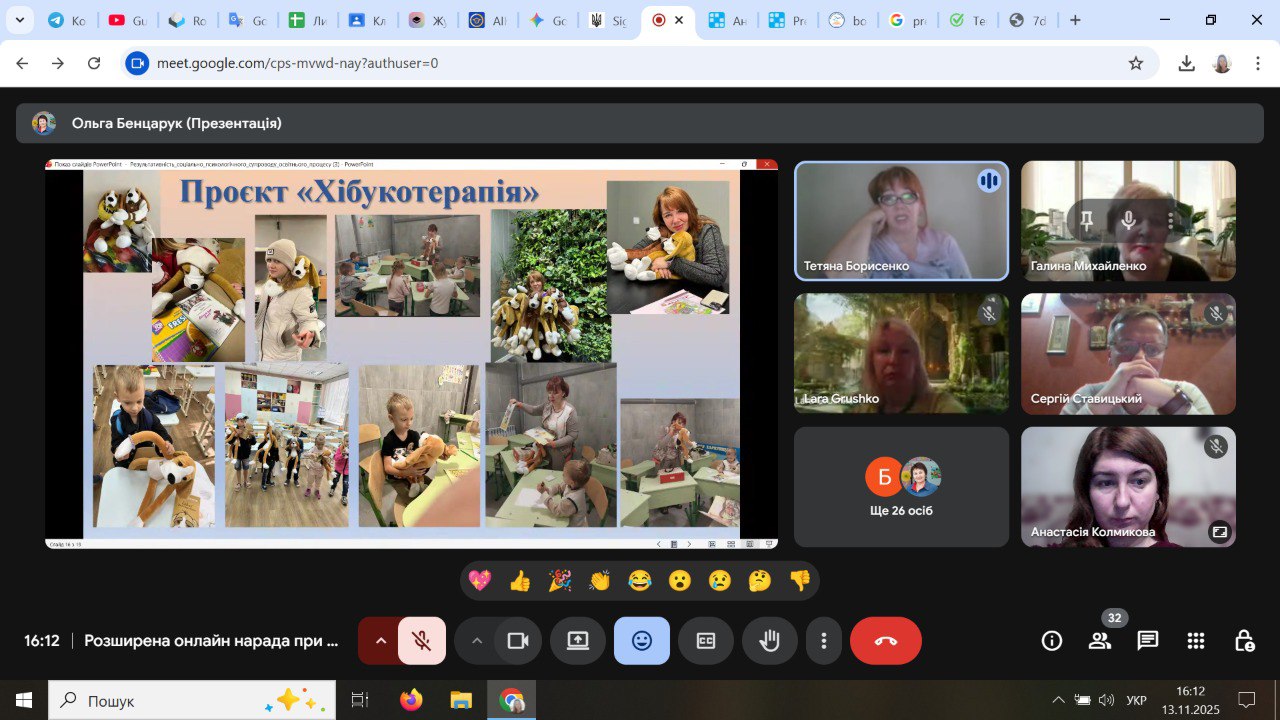Open the Activities grid icon
Screen dimensions: 1280x720
1195,641
